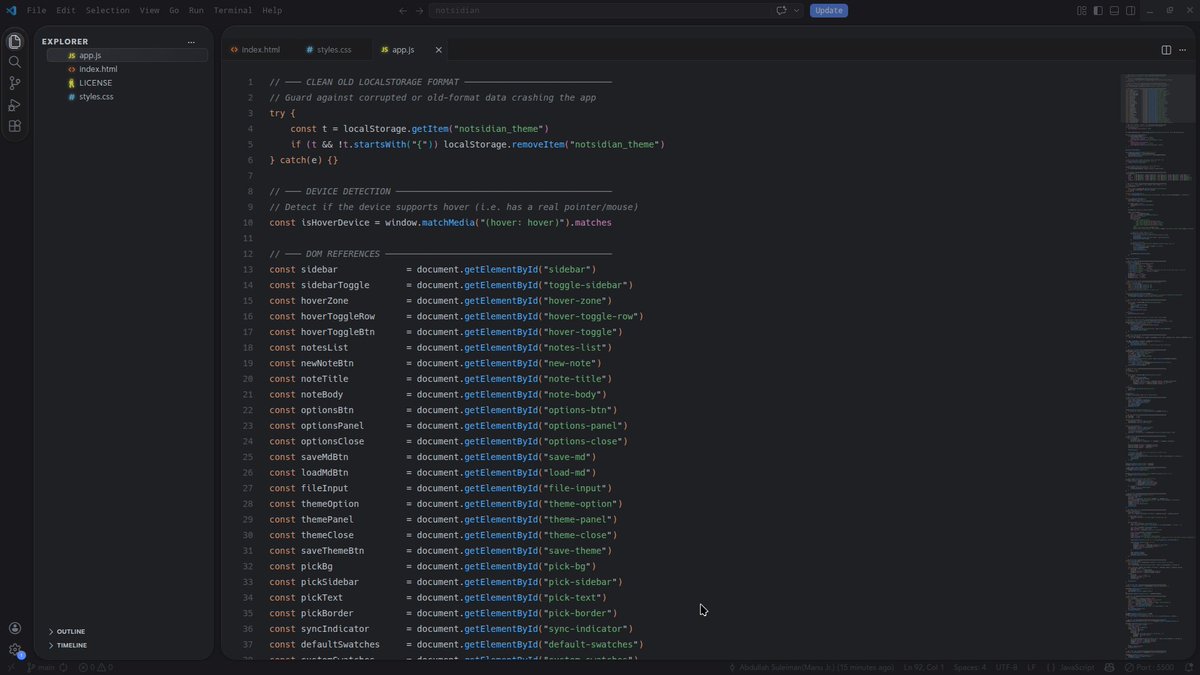This screenshot has height=675, width=1200.
Task: Open the Copilot chat icon
Action: pyautogui.click(x=781, y=10)
